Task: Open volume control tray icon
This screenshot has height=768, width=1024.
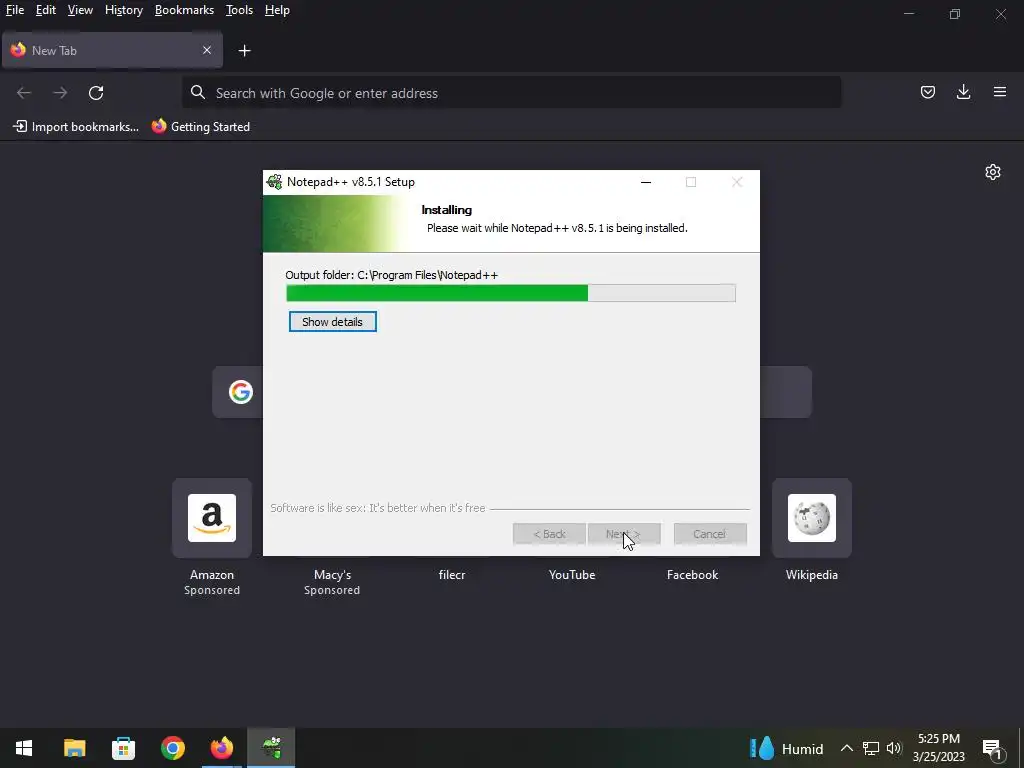Action: click(x=894, y=748)
